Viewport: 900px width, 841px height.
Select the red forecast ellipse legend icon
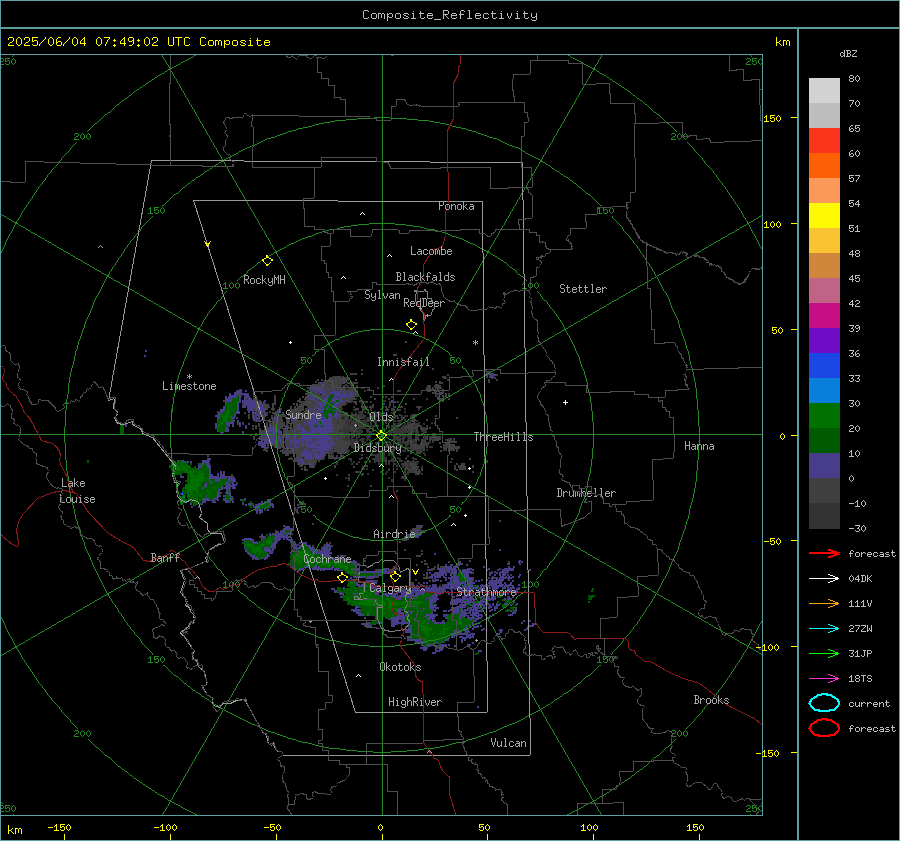[824, 728]
